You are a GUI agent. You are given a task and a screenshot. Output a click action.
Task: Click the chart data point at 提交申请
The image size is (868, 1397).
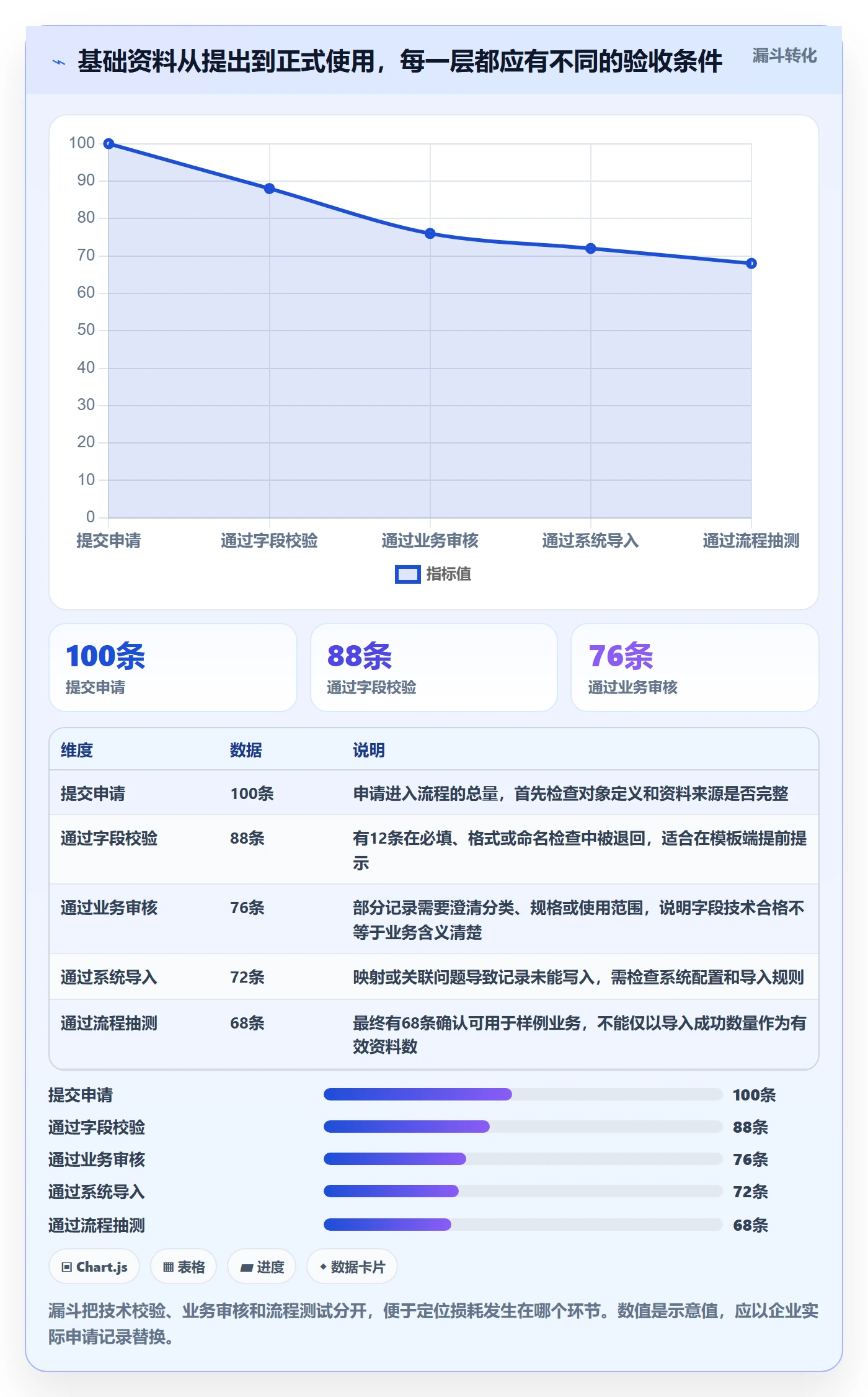[x=108, y=144]
